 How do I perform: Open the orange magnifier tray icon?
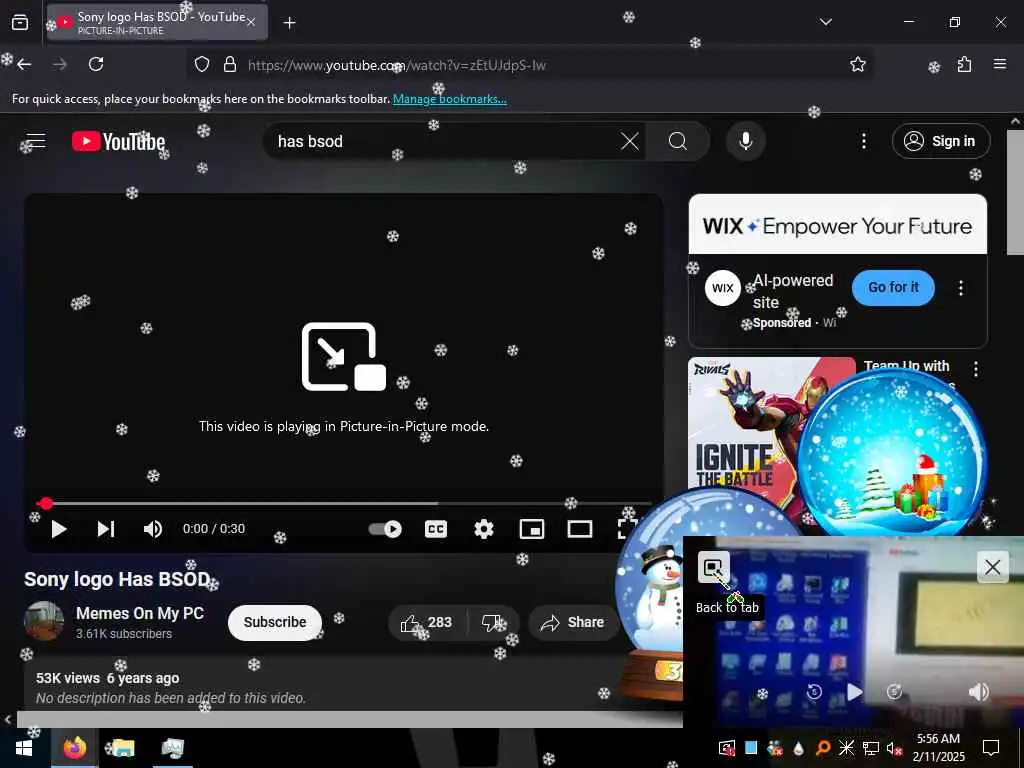click(823, 748)
